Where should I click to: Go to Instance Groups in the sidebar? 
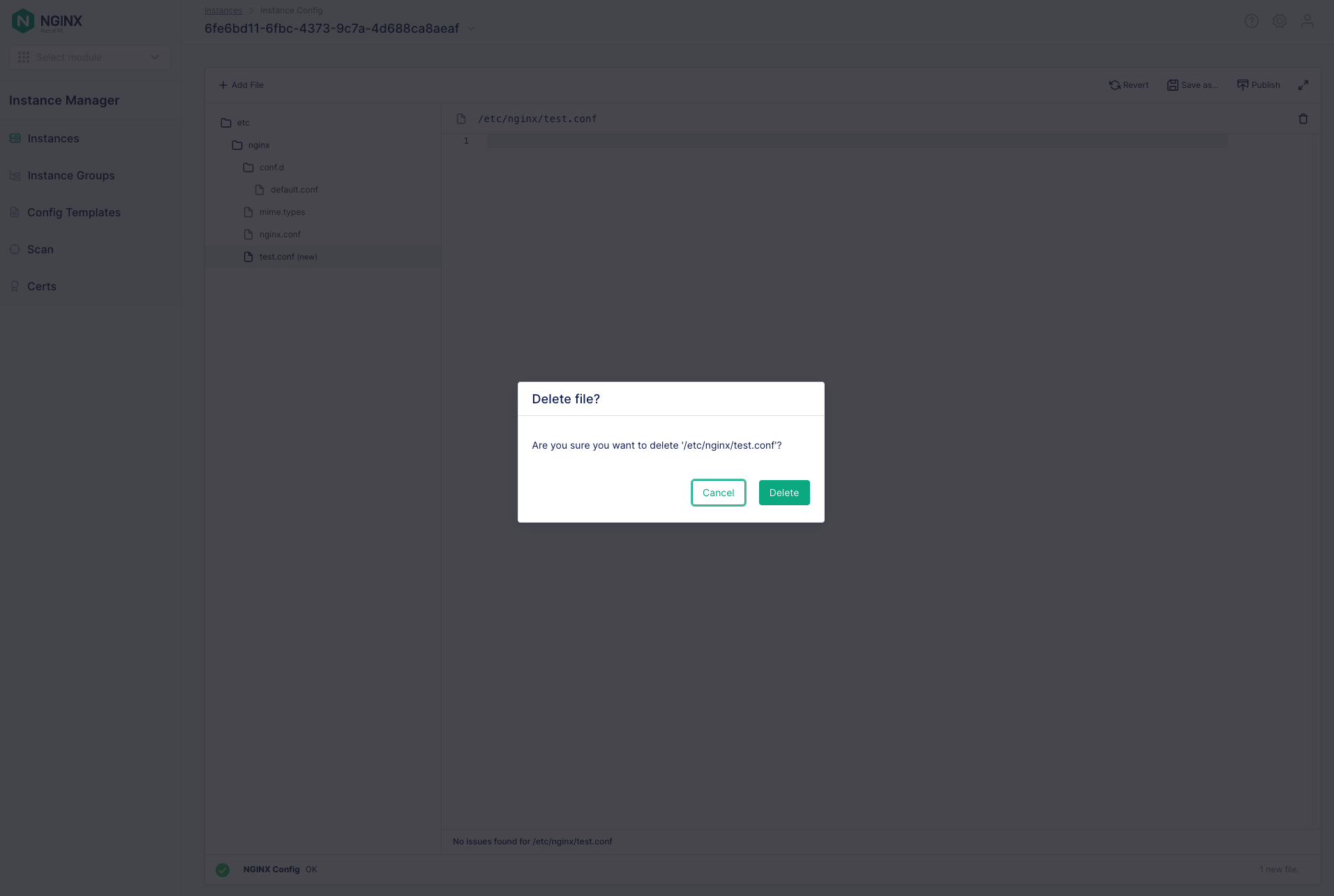click(x=71, y=175)
